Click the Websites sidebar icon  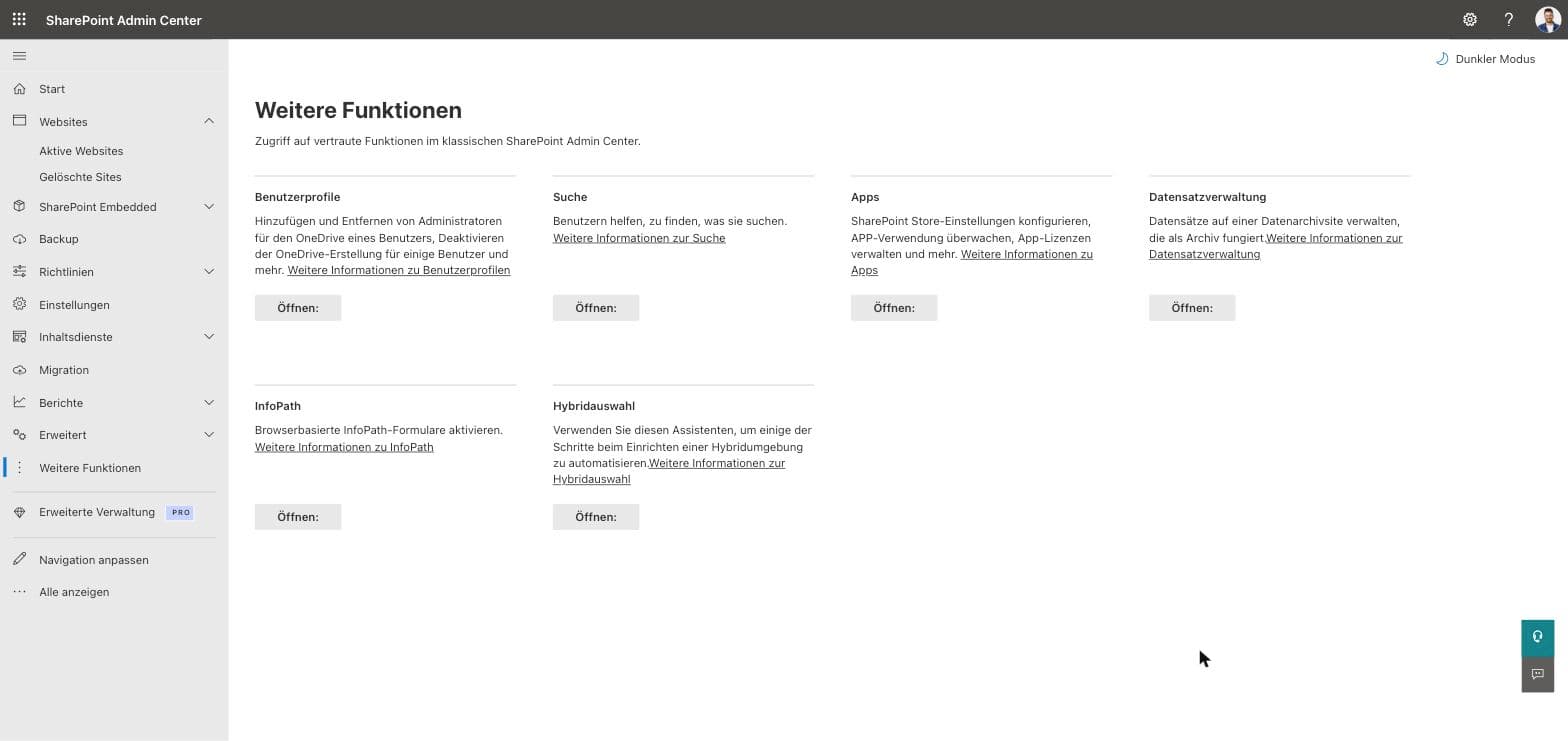coord(19,121)
